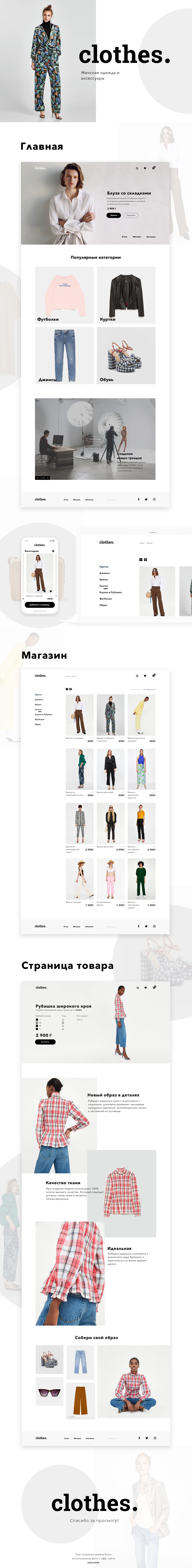
Task: Select Обувь in Магазин sidebar
Action: (x=38, y=724)
